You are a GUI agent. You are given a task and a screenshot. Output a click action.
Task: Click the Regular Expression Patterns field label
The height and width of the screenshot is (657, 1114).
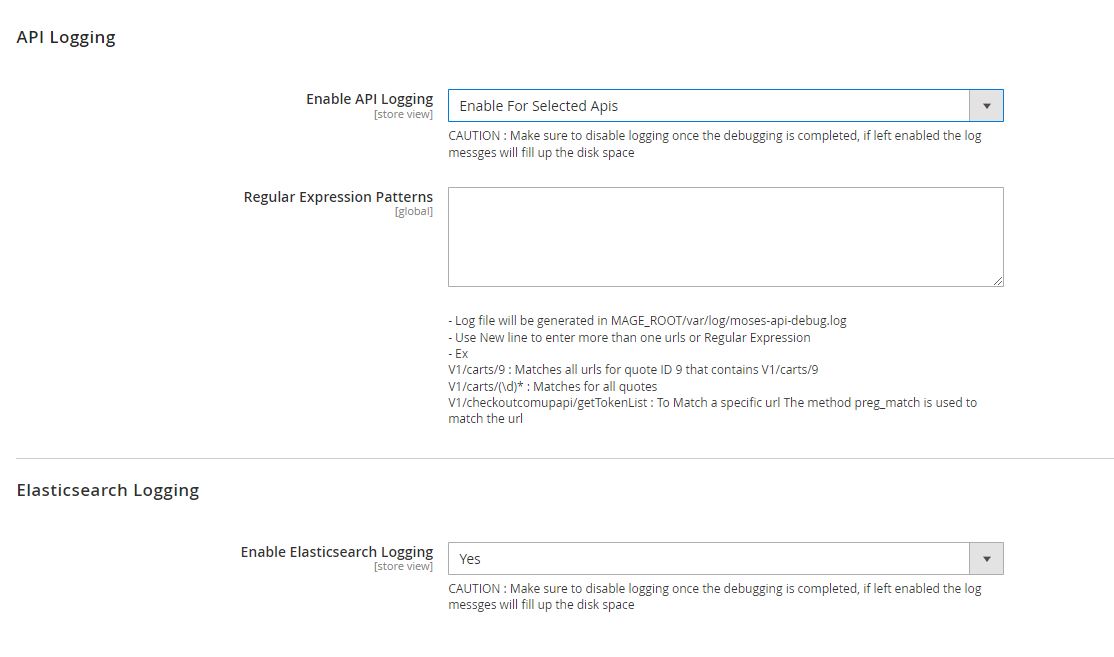pos(338,197)
